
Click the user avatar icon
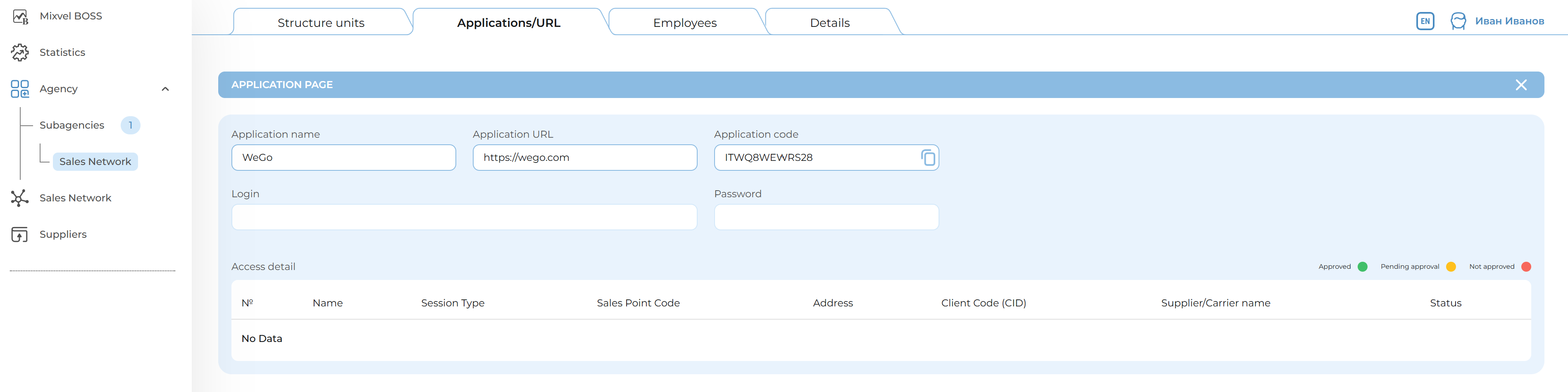coord(1458,22)
